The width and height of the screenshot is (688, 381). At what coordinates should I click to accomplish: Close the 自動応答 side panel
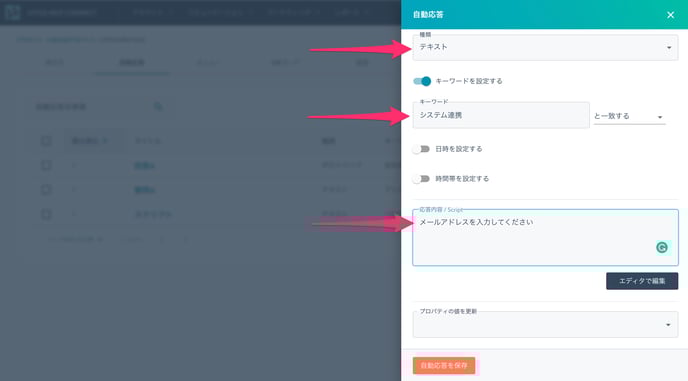(670, 15)
